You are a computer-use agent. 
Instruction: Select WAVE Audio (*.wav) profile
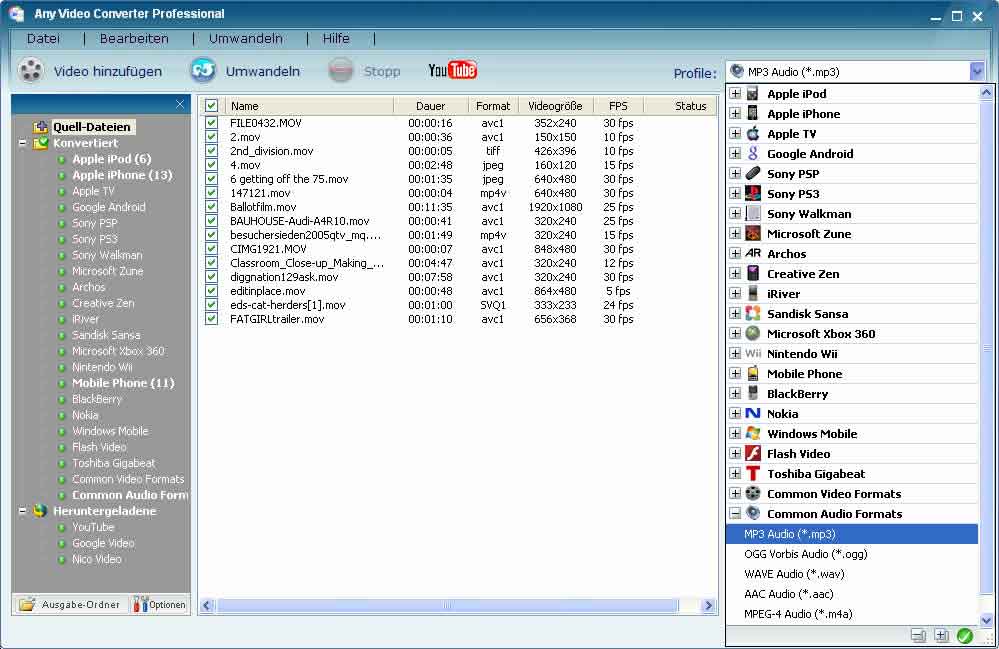(852, 574)
